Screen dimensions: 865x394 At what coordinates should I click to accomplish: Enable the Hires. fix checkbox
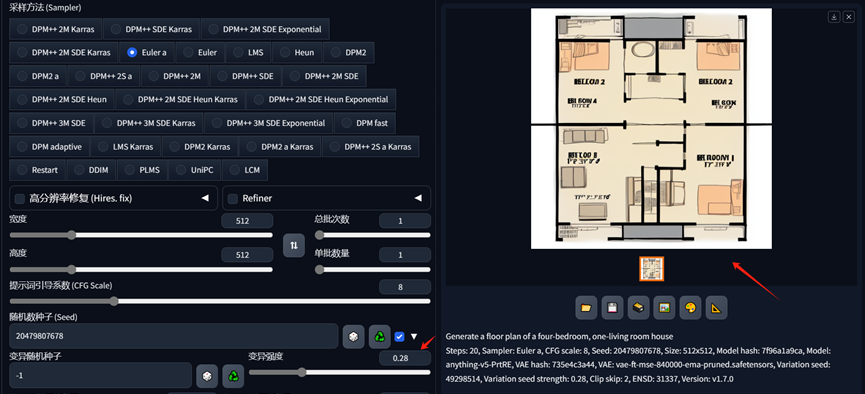pos(19,198)
